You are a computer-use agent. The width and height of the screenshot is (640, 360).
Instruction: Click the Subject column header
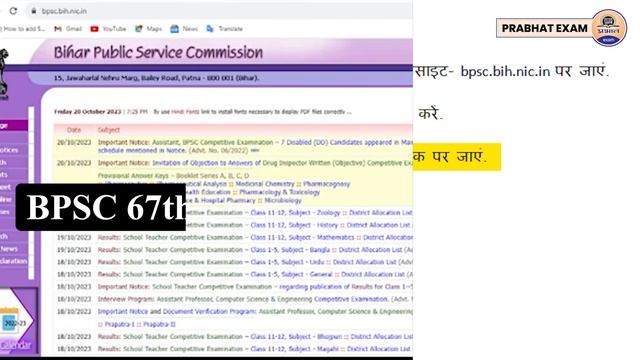(x=109, y=130)
